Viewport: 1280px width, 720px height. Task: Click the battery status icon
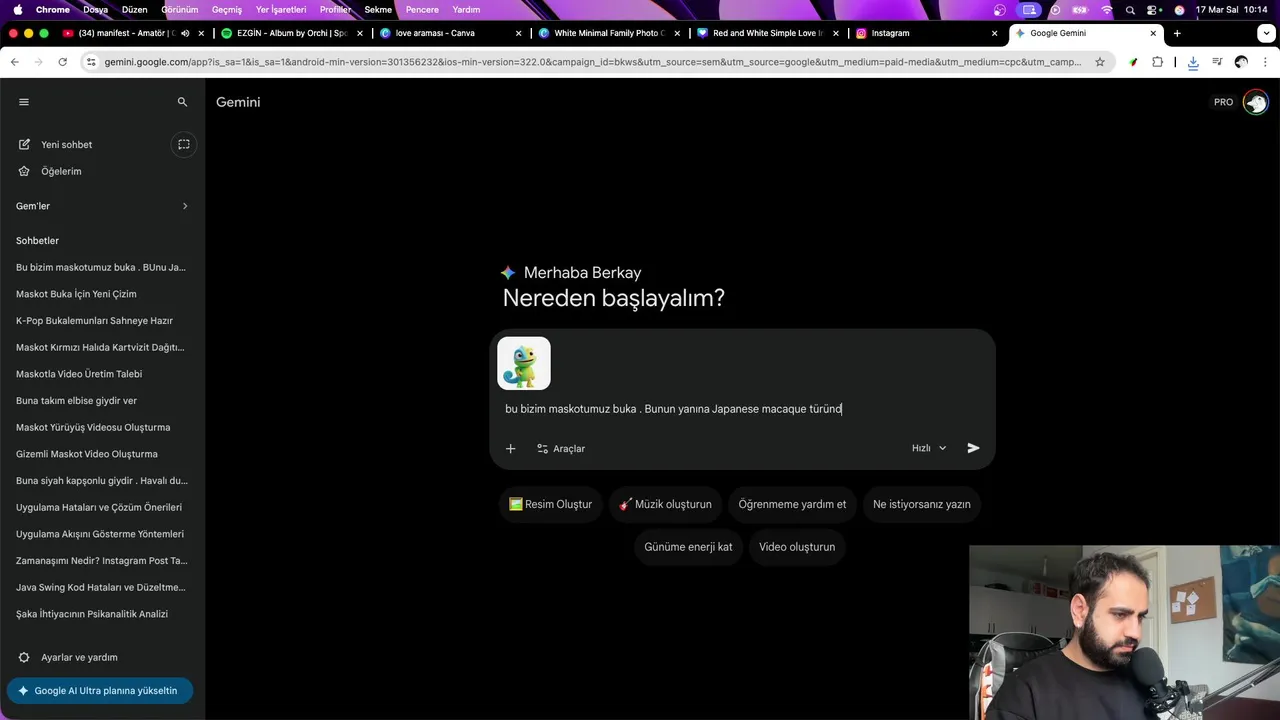(1080, 10)
